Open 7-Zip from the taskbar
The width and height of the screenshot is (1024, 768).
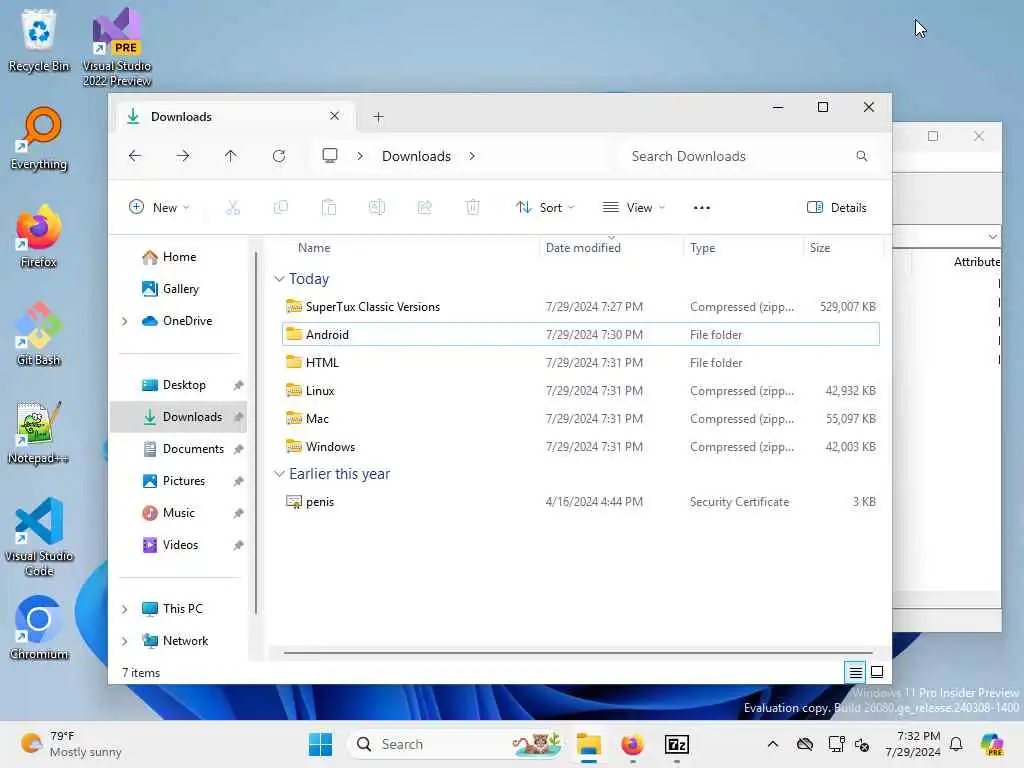point(677,744)
